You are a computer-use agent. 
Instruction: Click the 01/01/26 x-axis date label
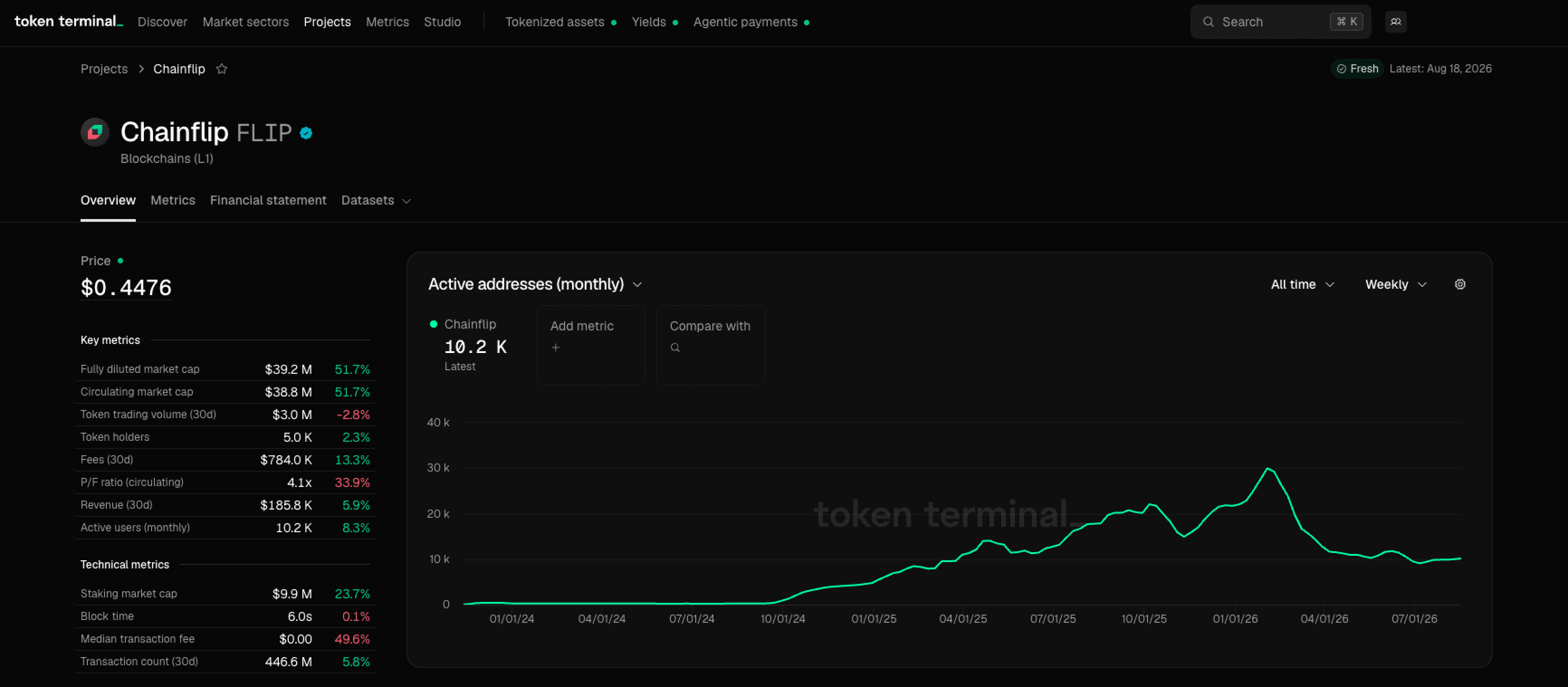[x=1235, y=618]
